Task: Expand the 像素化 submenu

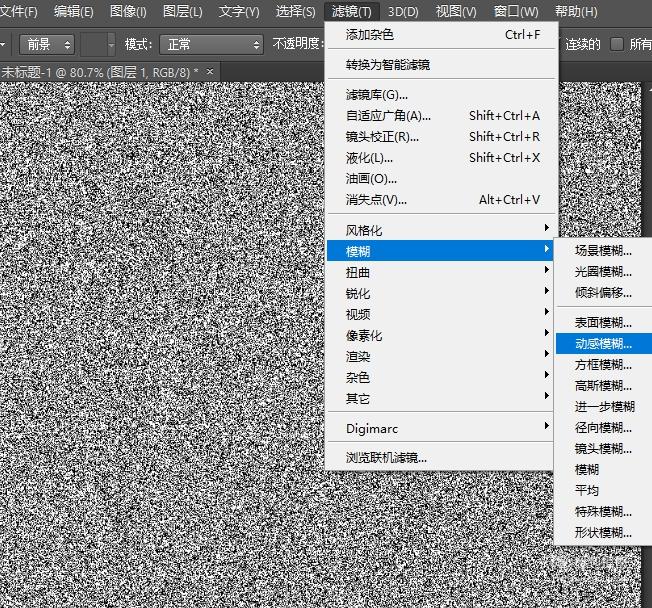Action: point(440,335)
